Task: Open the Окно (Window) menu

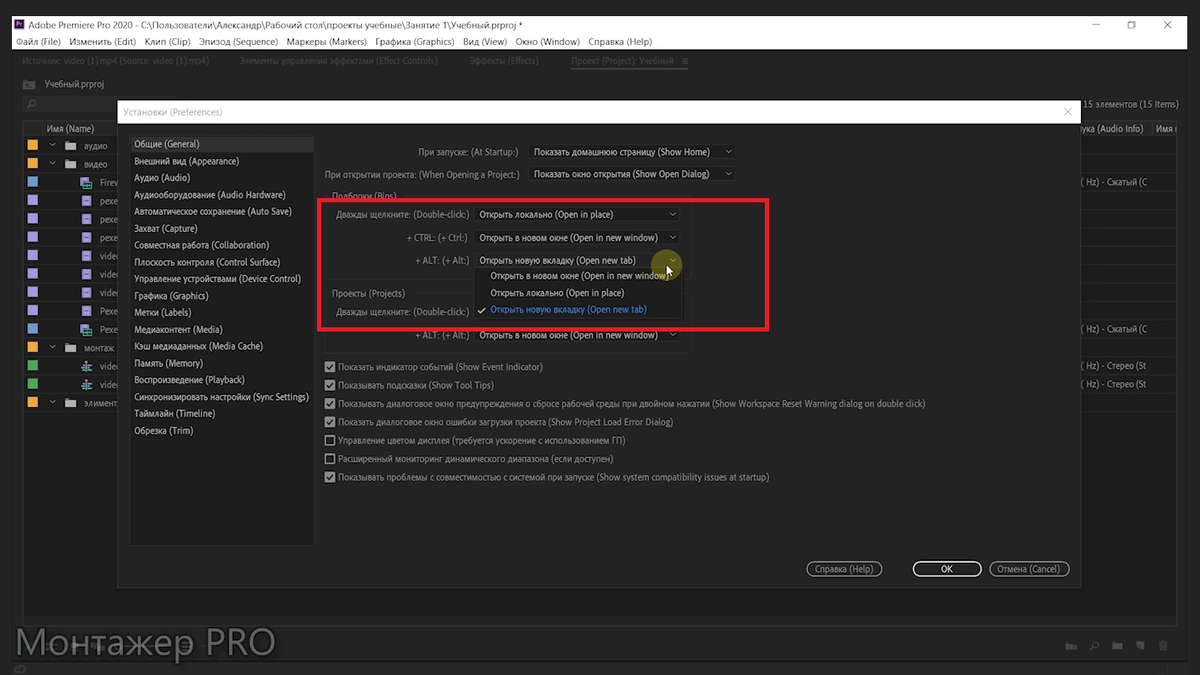Action: [547, 42]
